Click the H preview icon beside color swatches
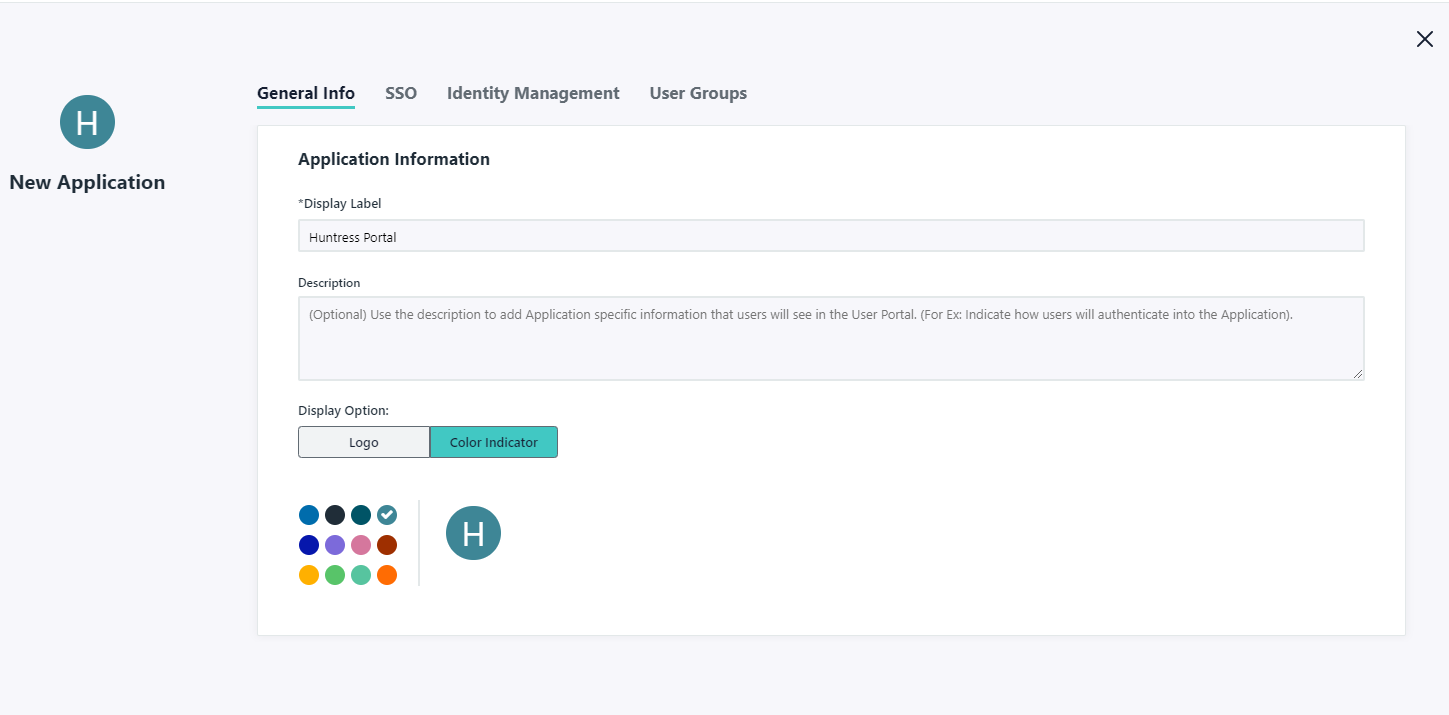Image resolution: width=1449 pixels, height=715 pixels. coord(473,532)
